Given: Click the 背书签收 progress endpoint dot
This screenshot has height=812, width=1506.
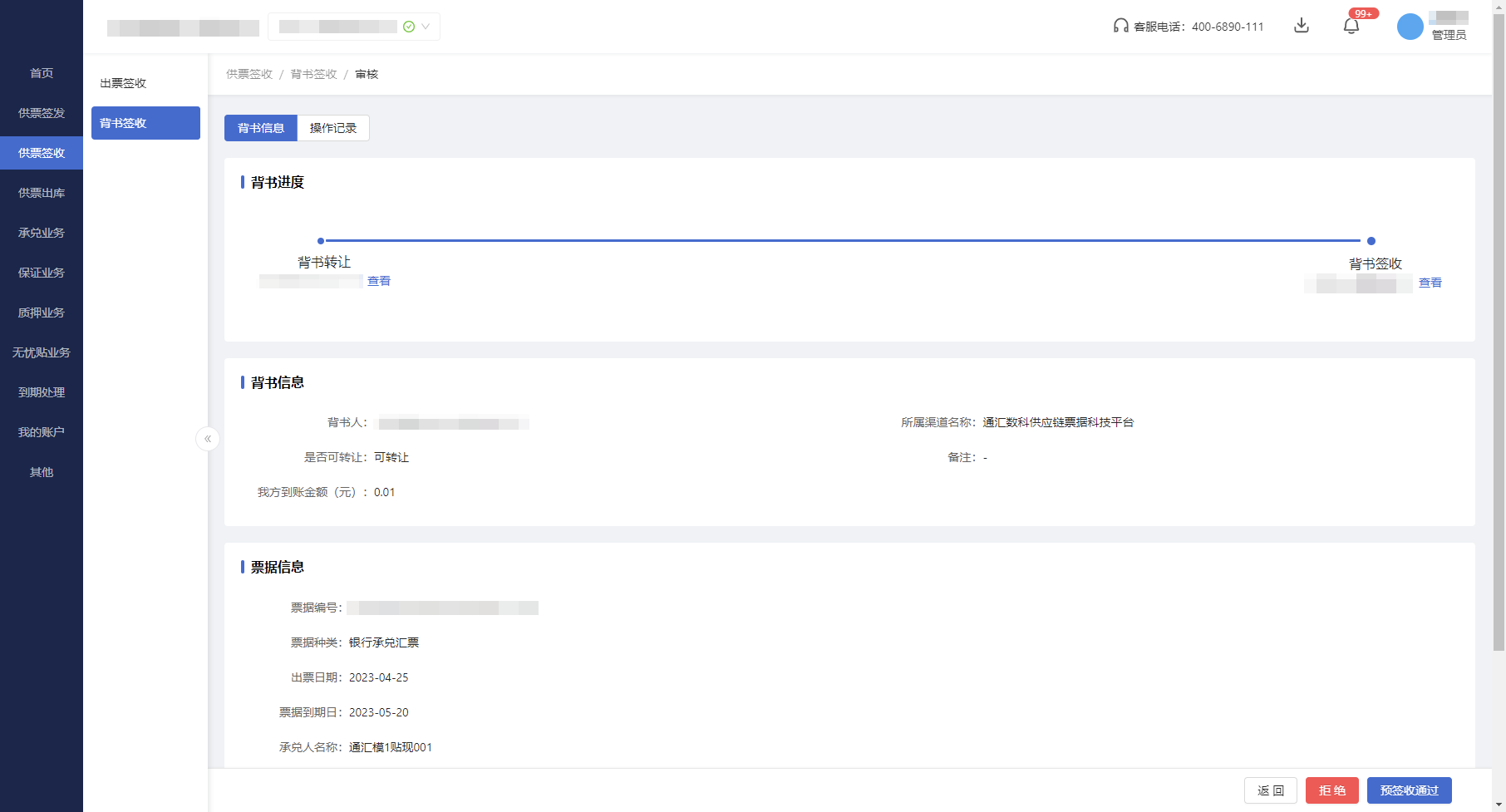Looking at the screenshot, I should [1371, 241].
